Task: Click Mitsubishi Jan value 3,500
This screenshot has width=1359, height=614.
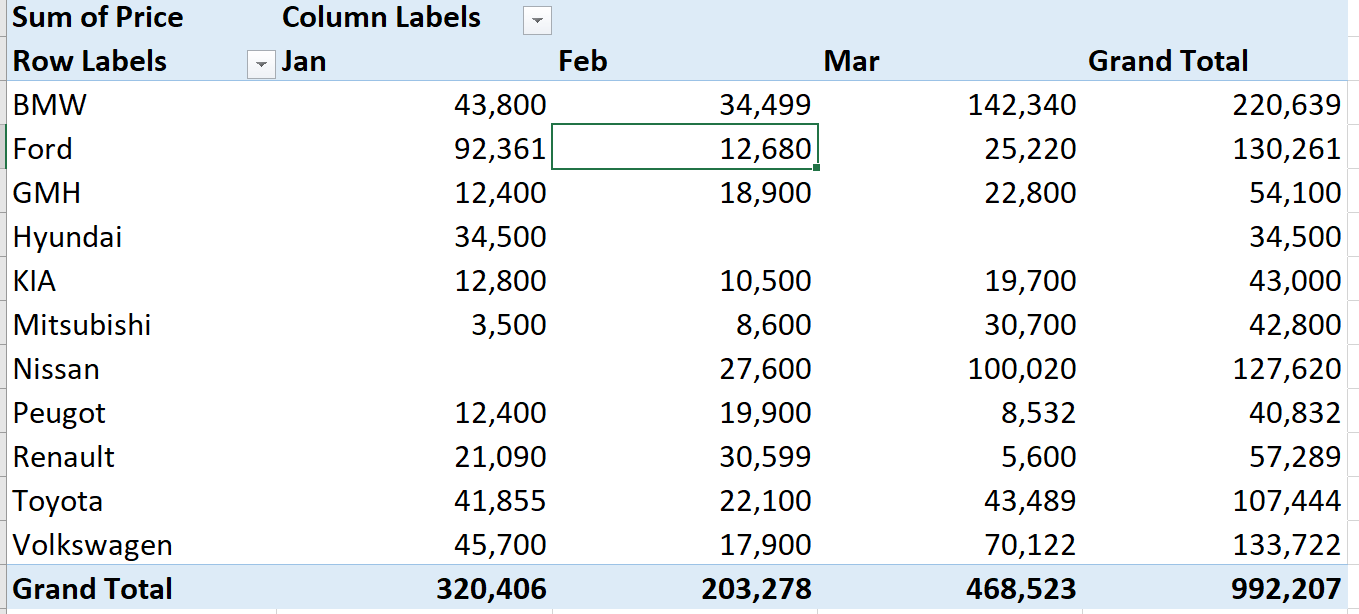Action: (508, 325)
